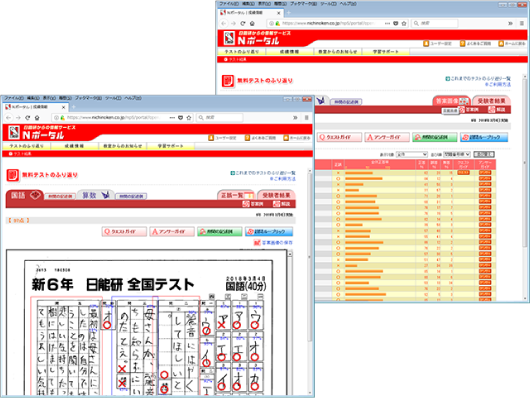Select 国語 subject tab in front window
Image resolution: width=530 pixels, height=398 pixels.
(25, 195)
